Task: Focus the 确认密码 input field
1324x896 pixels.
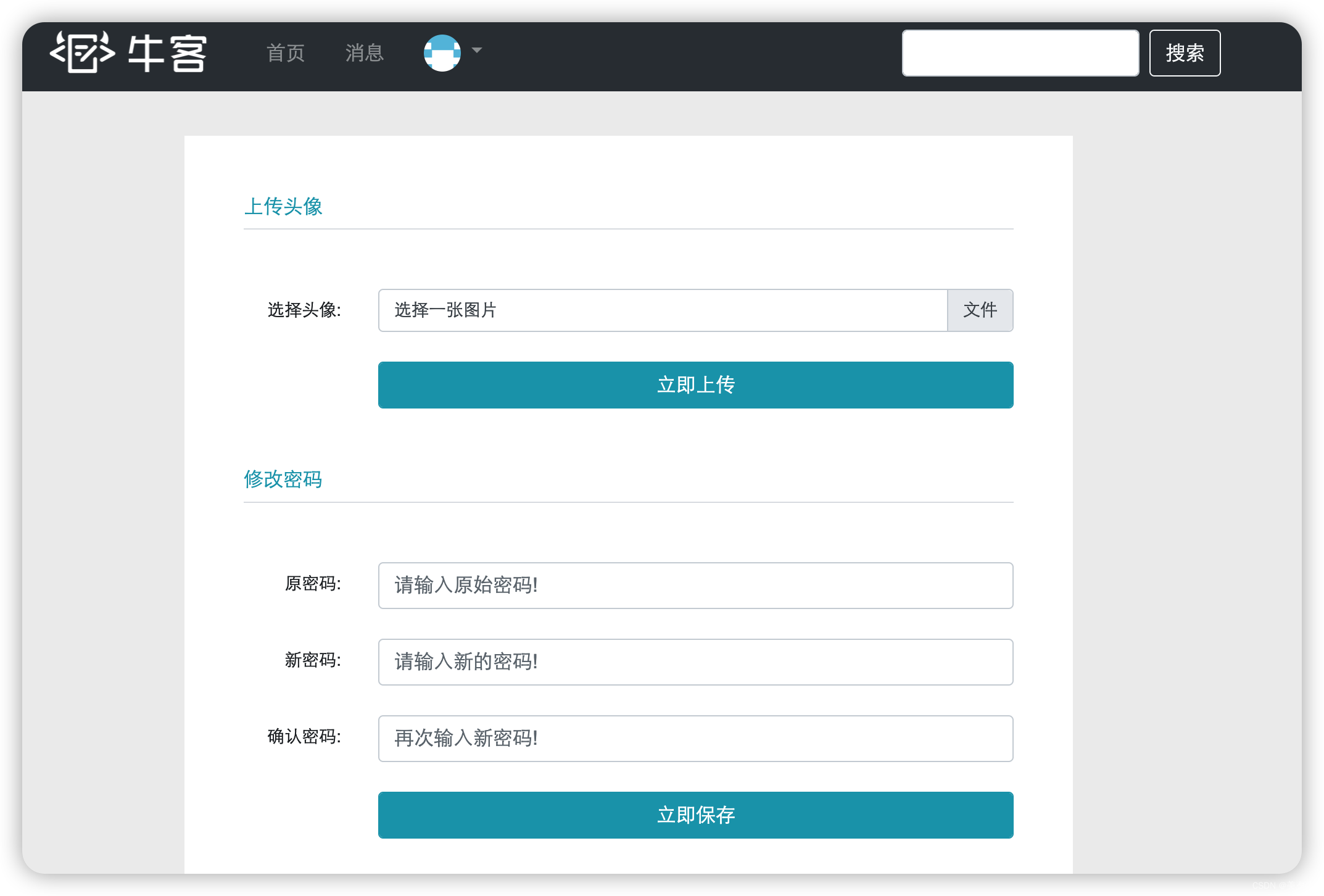Action: point(696,738)
